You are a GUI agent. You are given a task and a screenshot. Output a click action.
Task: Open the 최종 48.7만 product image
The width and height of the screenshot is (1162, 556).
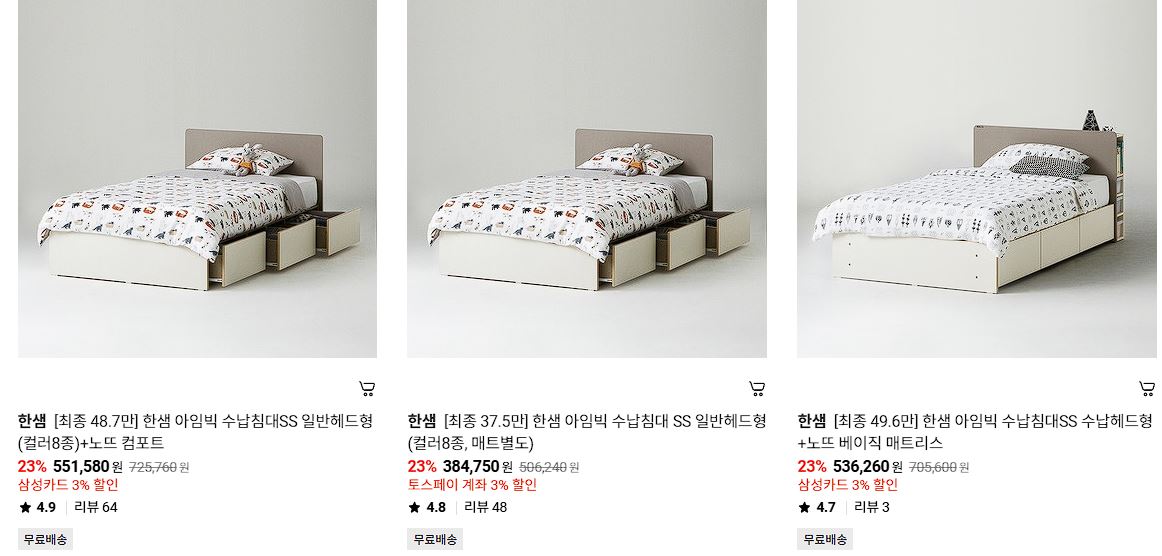click(x=197, y=179)
